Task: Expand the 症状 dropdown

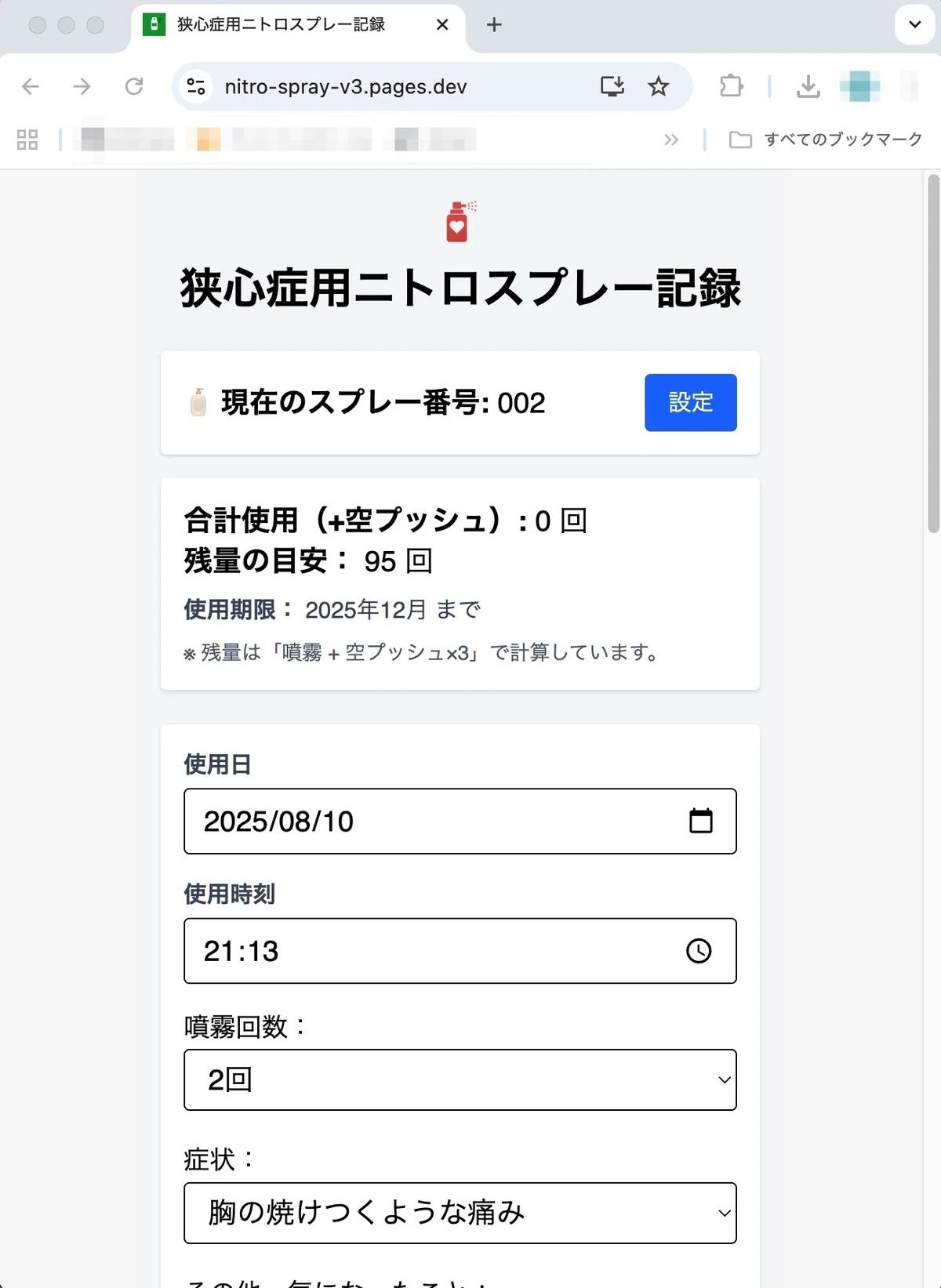Action: pos(460,1213)
